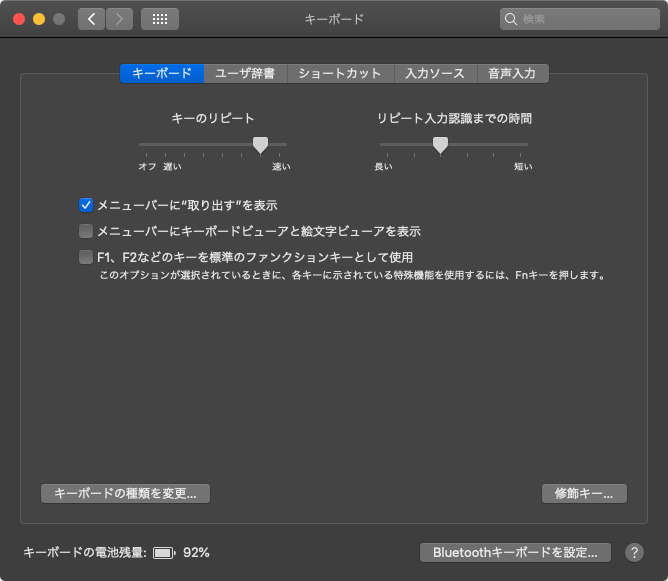The width and height of the screenshot is (668, 581).
Task: Disable メニューバーに"取り出す"を表示 checkbox
Action: (x=86, y=205)
